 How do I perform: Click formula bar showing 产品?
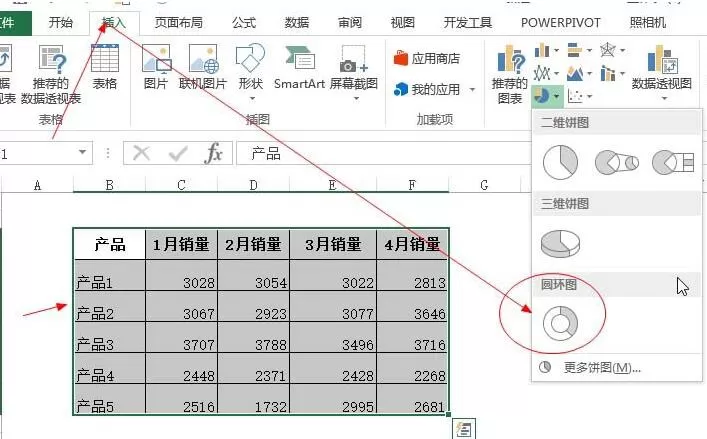tap(383, 154)
